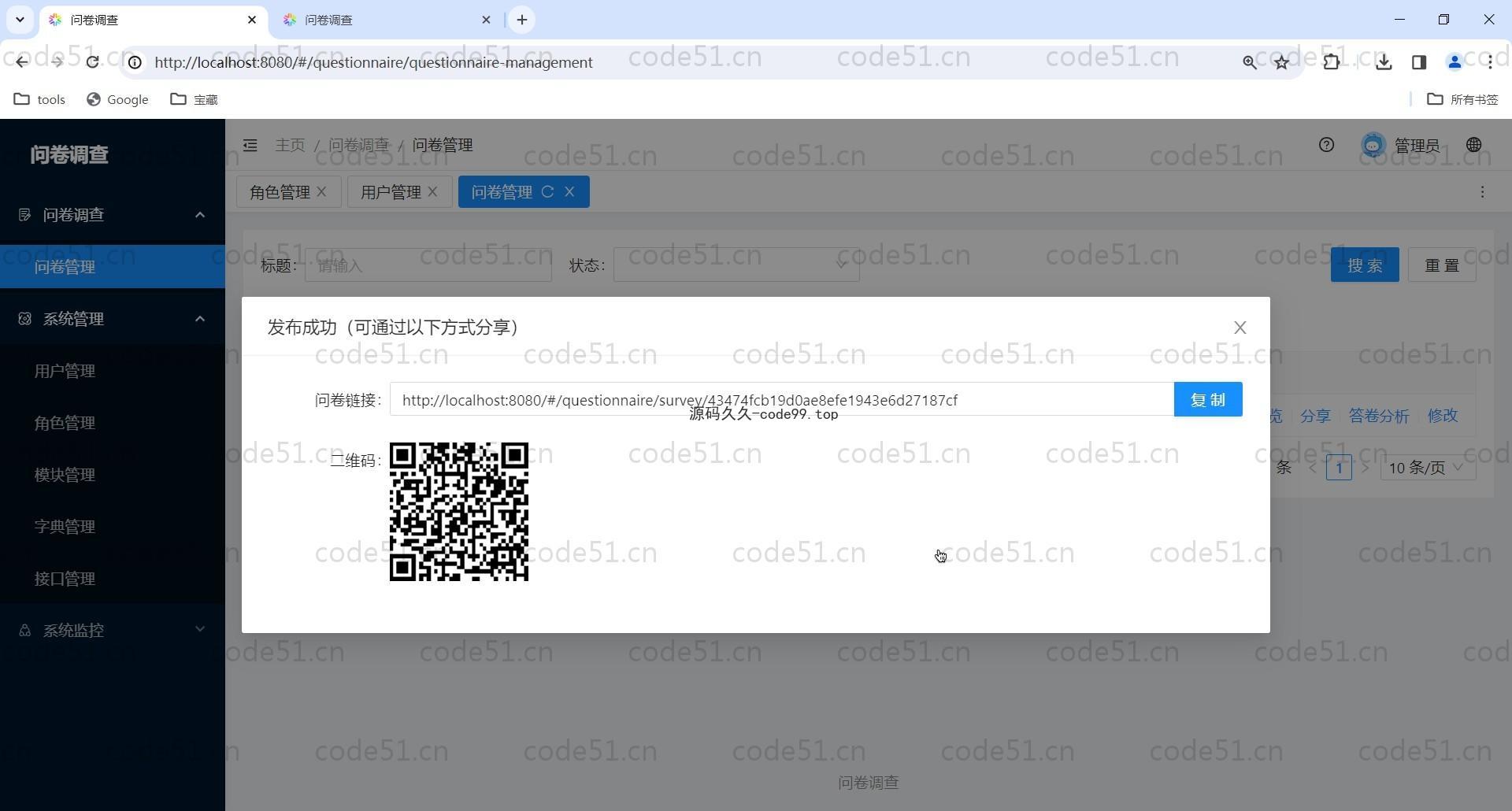Close the second 问卷调查 browser tab

point(486,20)
